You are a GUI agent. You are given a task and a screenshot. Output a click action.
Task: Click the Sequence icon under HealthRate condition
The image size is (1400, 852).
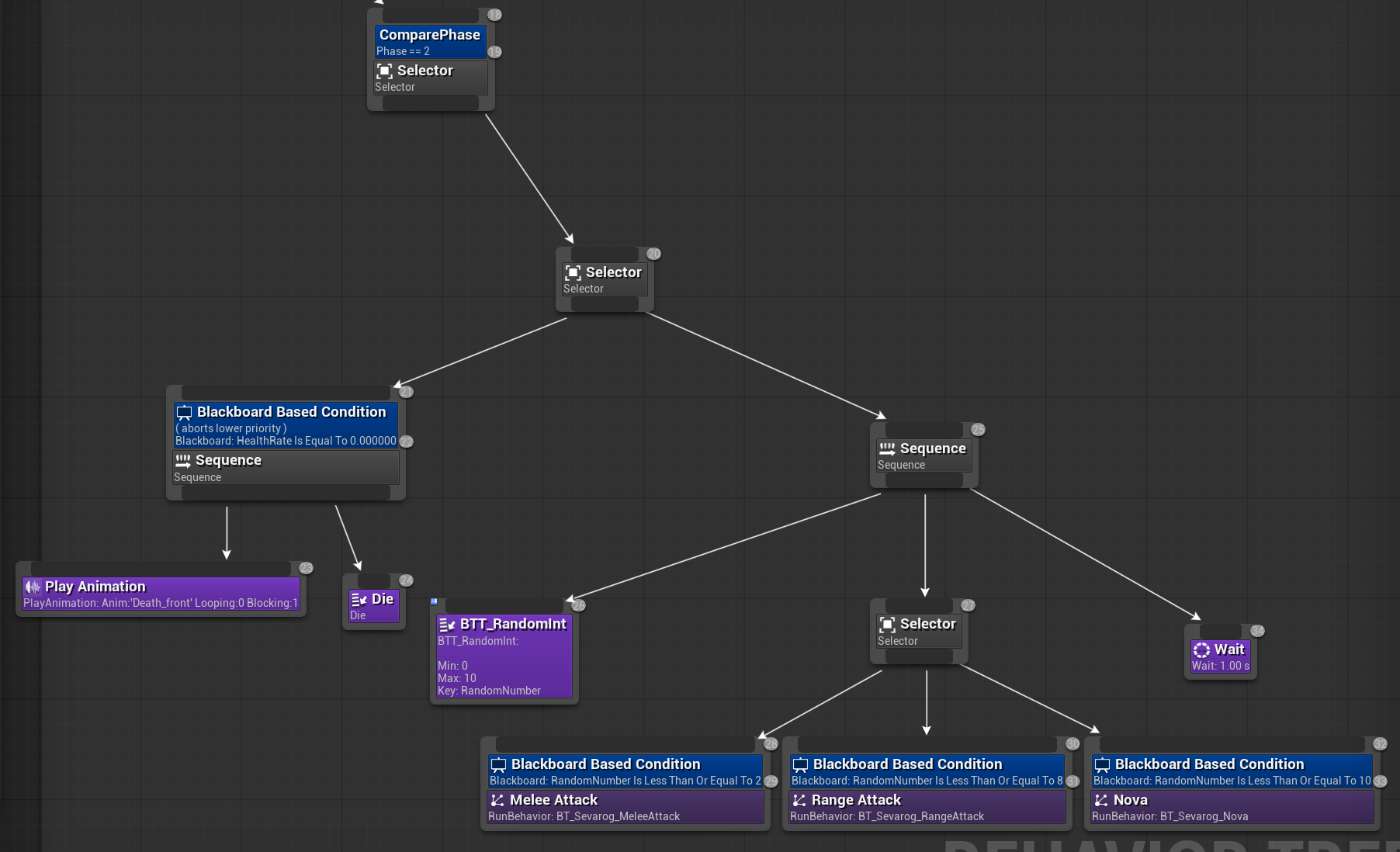183,461
